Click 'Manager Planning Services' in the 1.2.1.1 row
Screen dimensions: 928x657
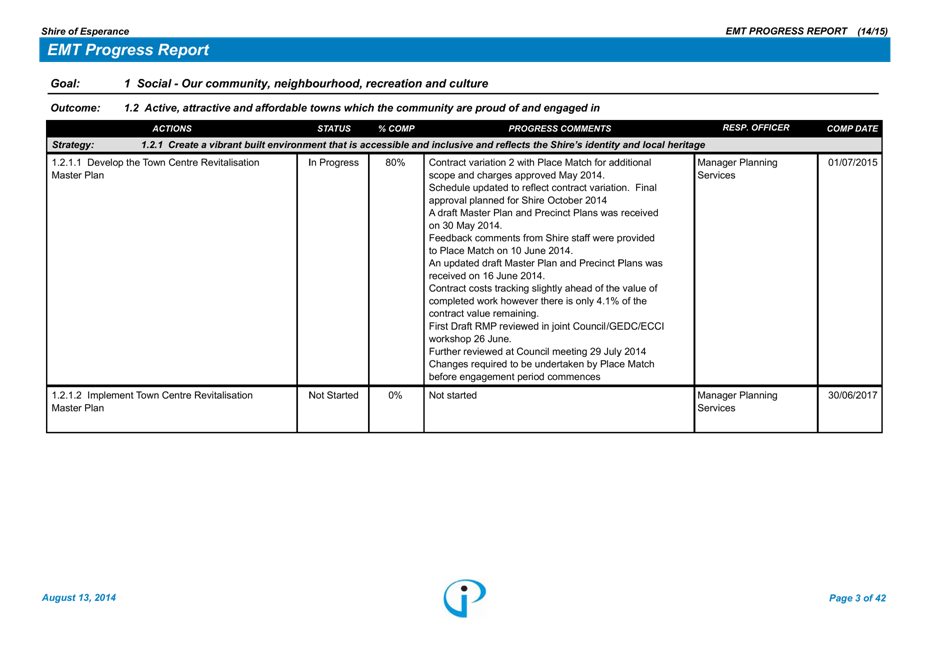point(737,169)
